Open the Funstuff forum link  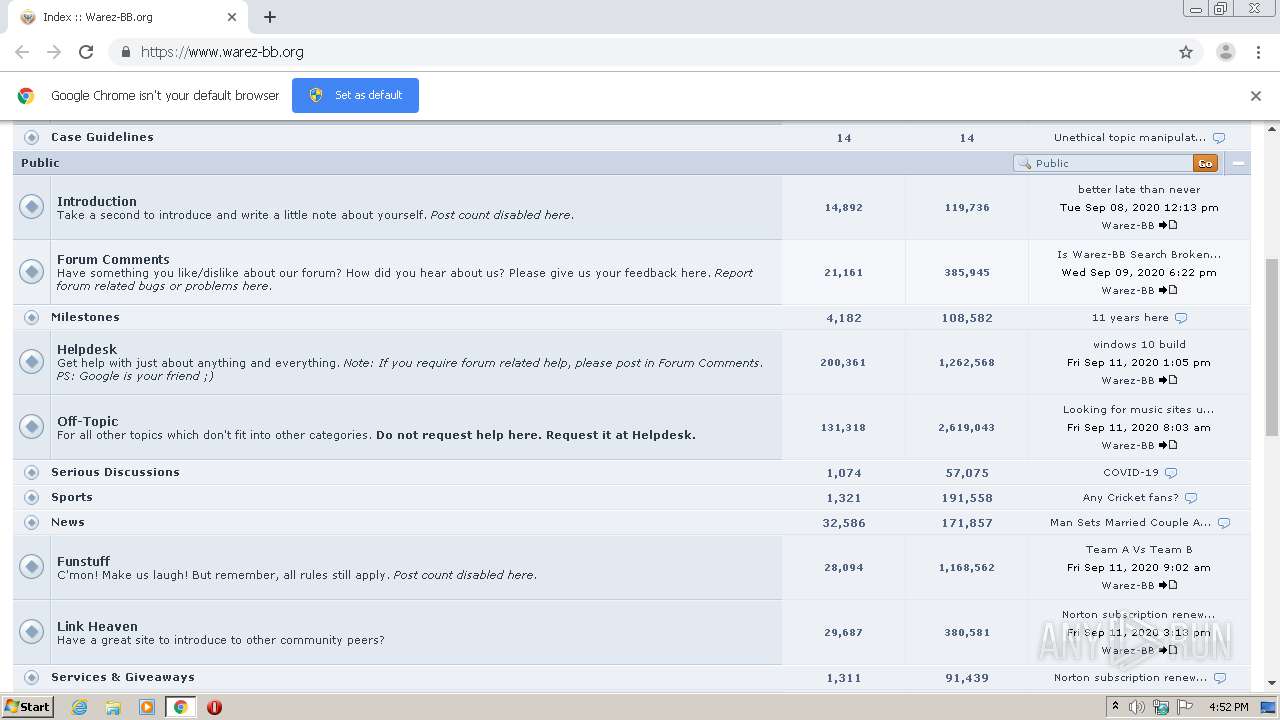pos(83,561)
